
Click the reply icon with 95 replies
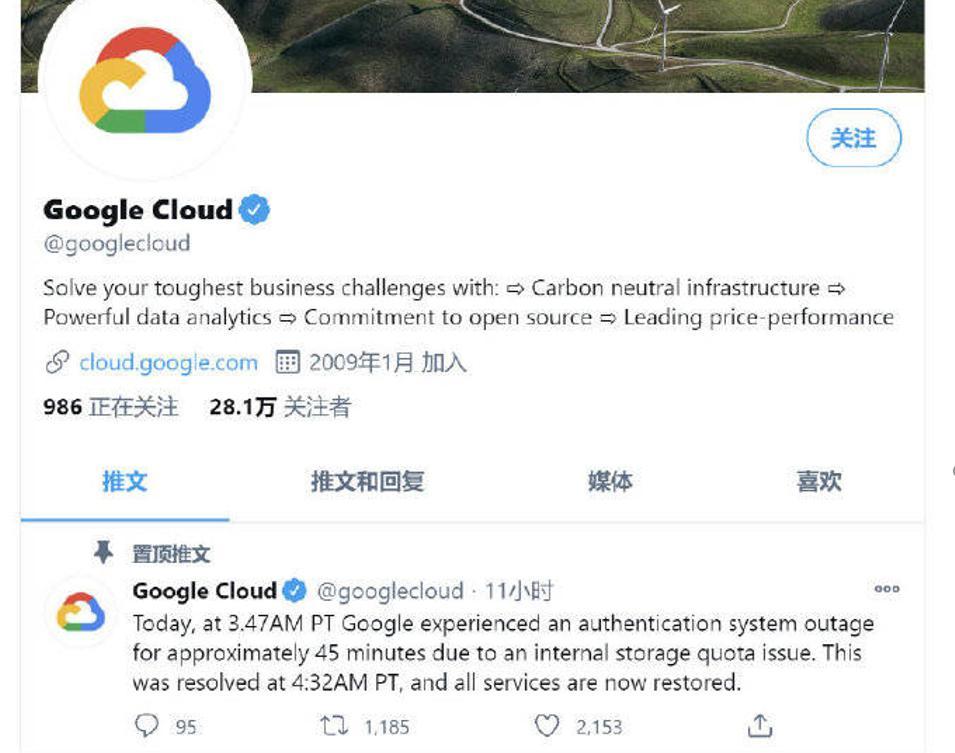(x=147, y=726)
